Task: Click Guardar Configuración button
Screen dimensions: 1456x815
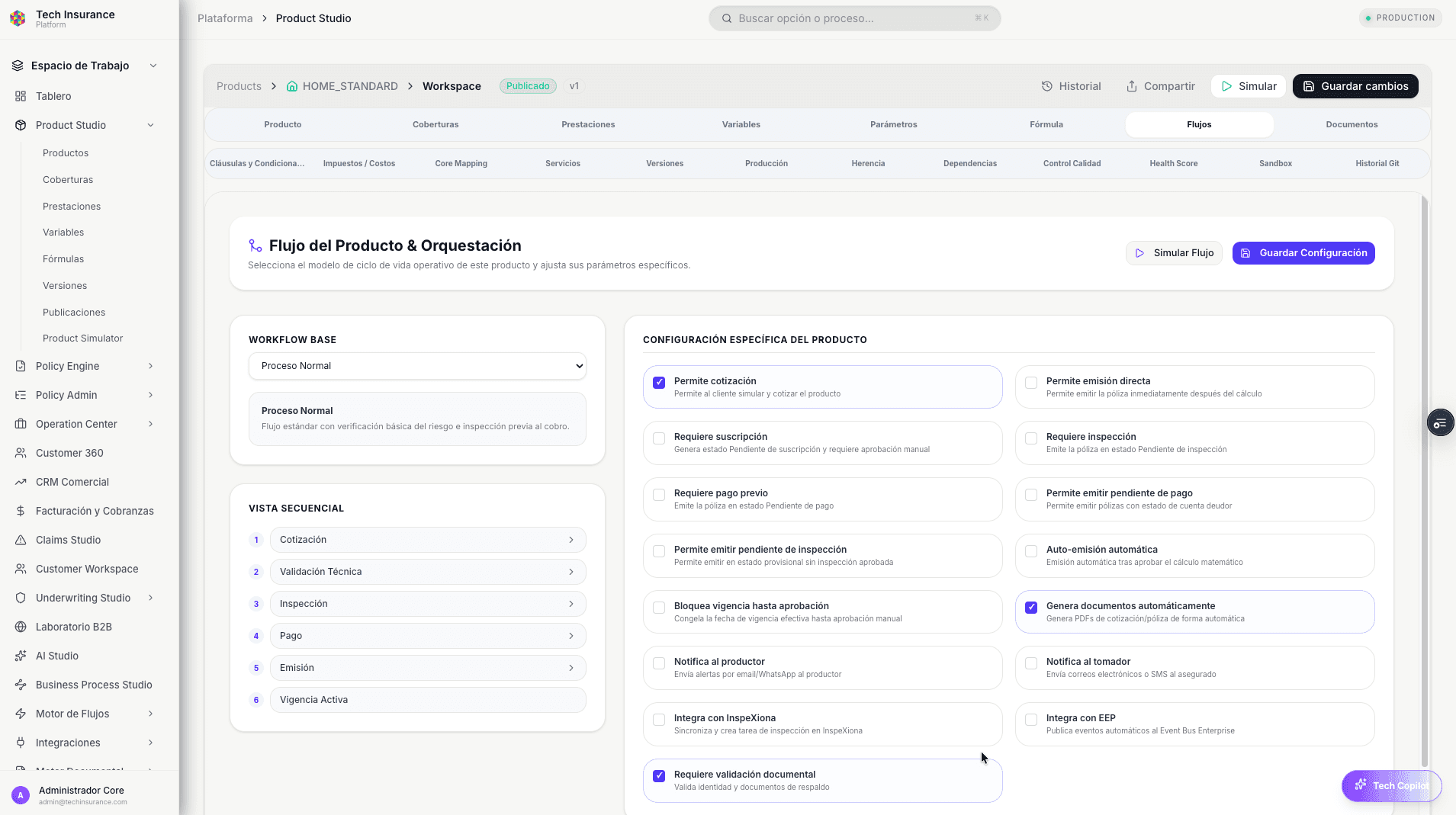Action: [x=1303, y=253]
